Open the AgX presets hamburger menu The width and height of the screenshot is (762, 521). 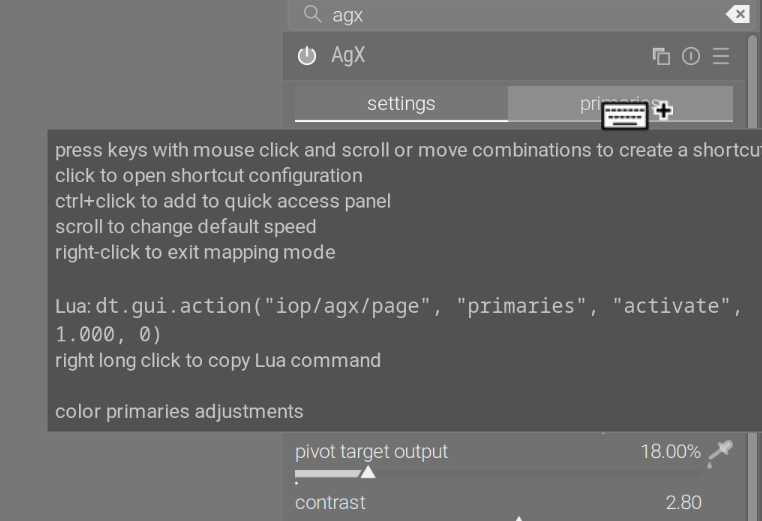point(721,57)
